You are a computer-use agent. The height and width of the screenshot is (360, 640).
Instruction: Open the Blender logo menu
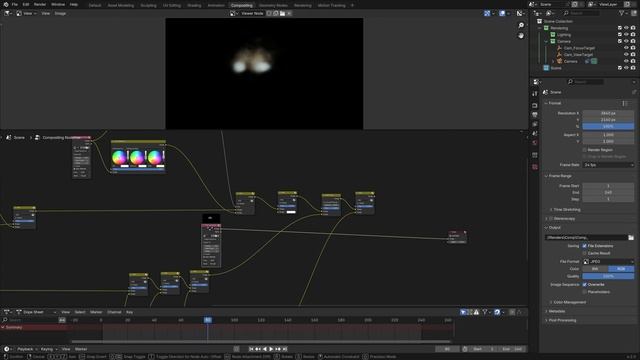(6, 4)
